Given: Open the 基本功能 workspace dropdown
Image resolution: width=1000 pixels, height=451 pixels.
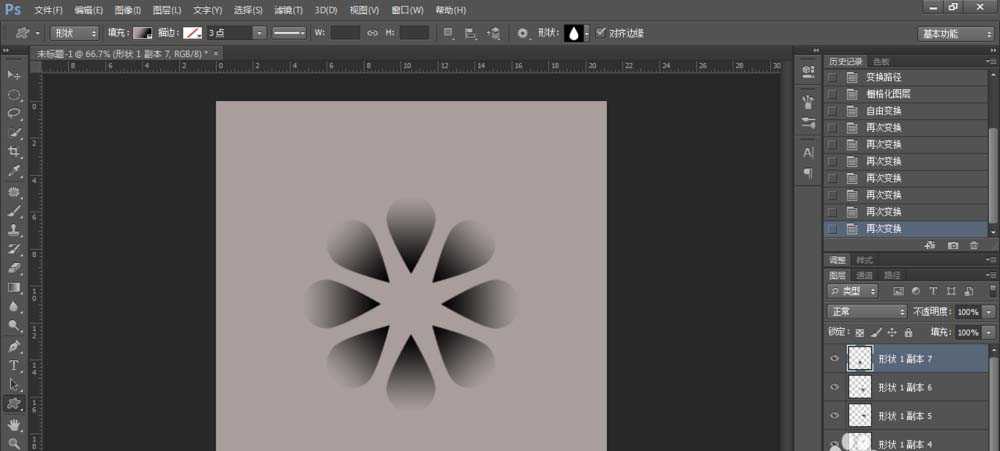Looking at the screenshot, I should click(x=955, y=33).
